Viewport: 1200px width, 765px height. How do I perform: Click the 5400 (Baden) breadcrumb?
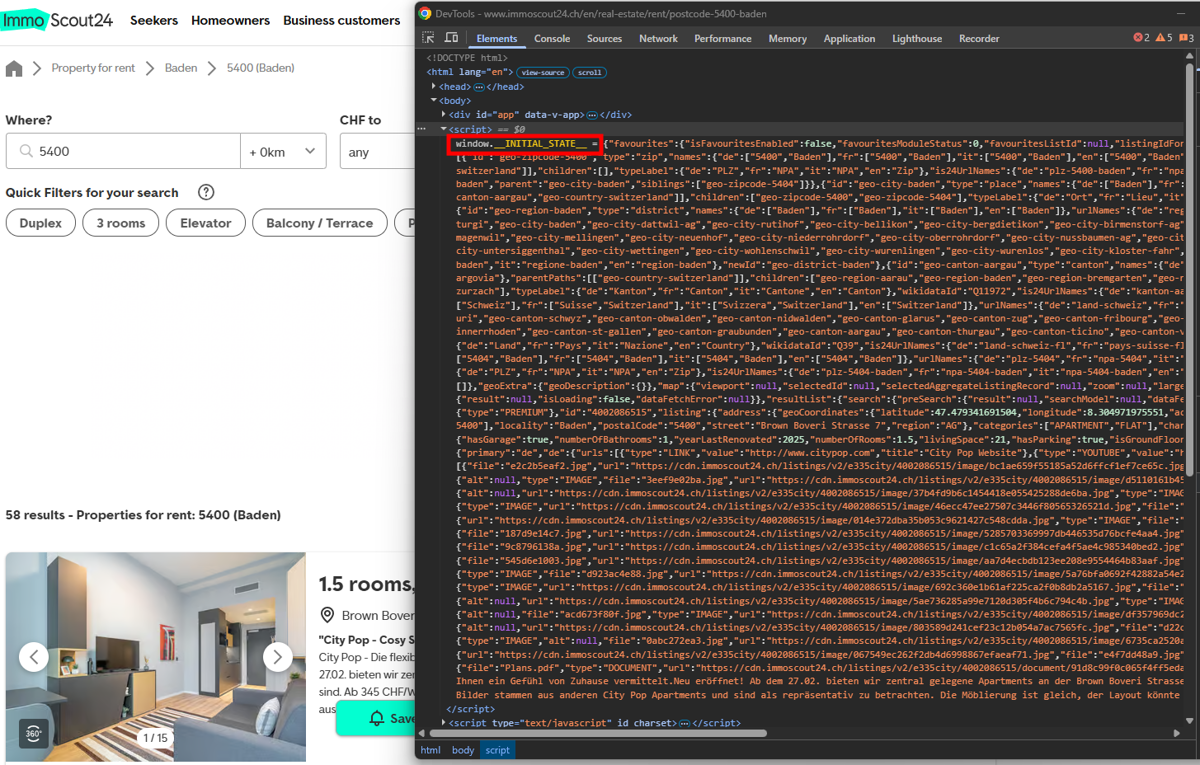260,68
